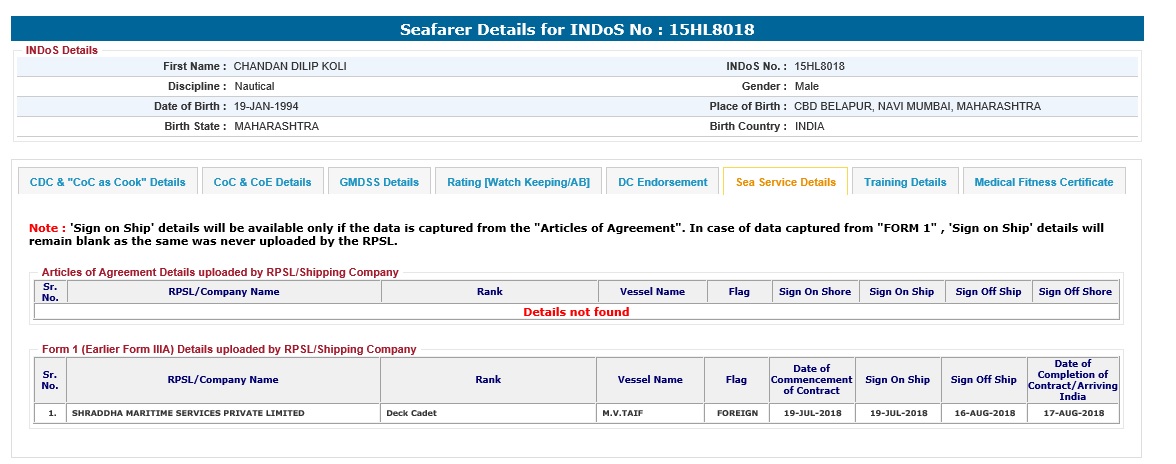Select the GMDSS Details tab

pyautogui.click(x=379, y=182)
